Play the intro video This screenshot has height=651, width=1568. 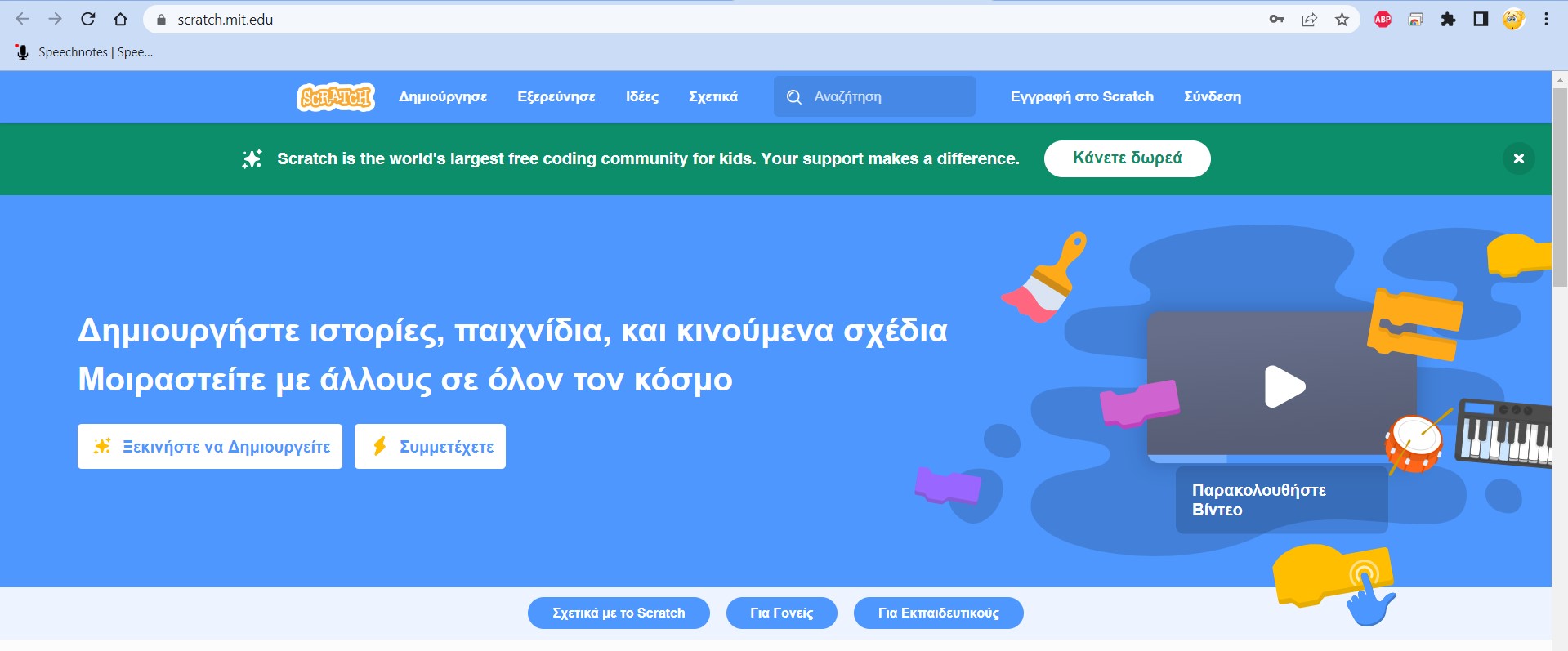(1284, 386)
